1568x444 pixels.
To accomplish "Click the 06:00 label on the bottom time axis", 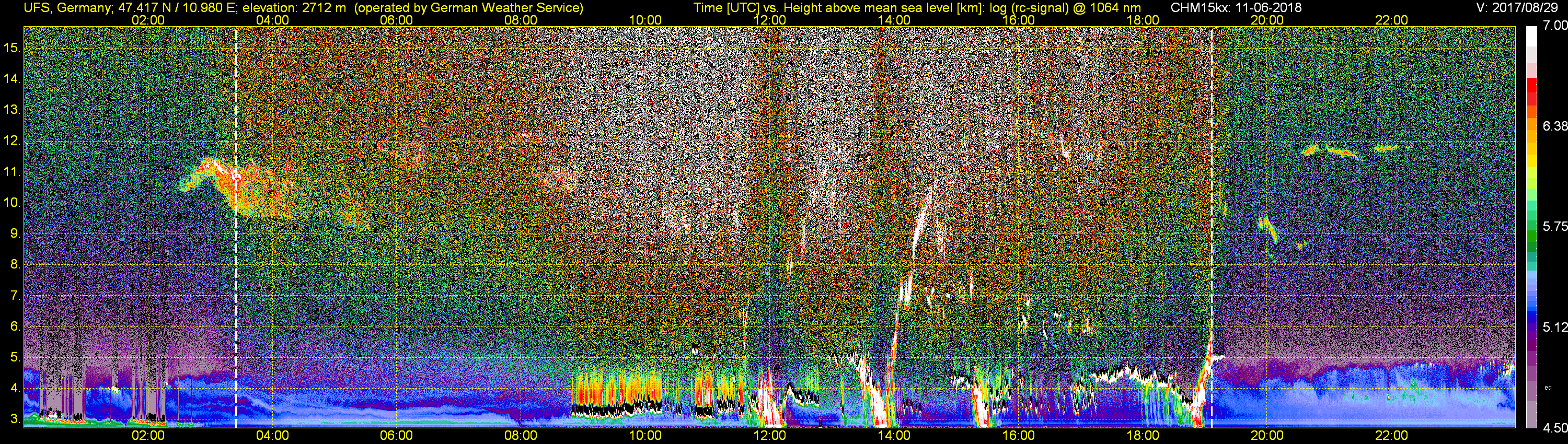I will pyautogui.click(x=396, y=436).
